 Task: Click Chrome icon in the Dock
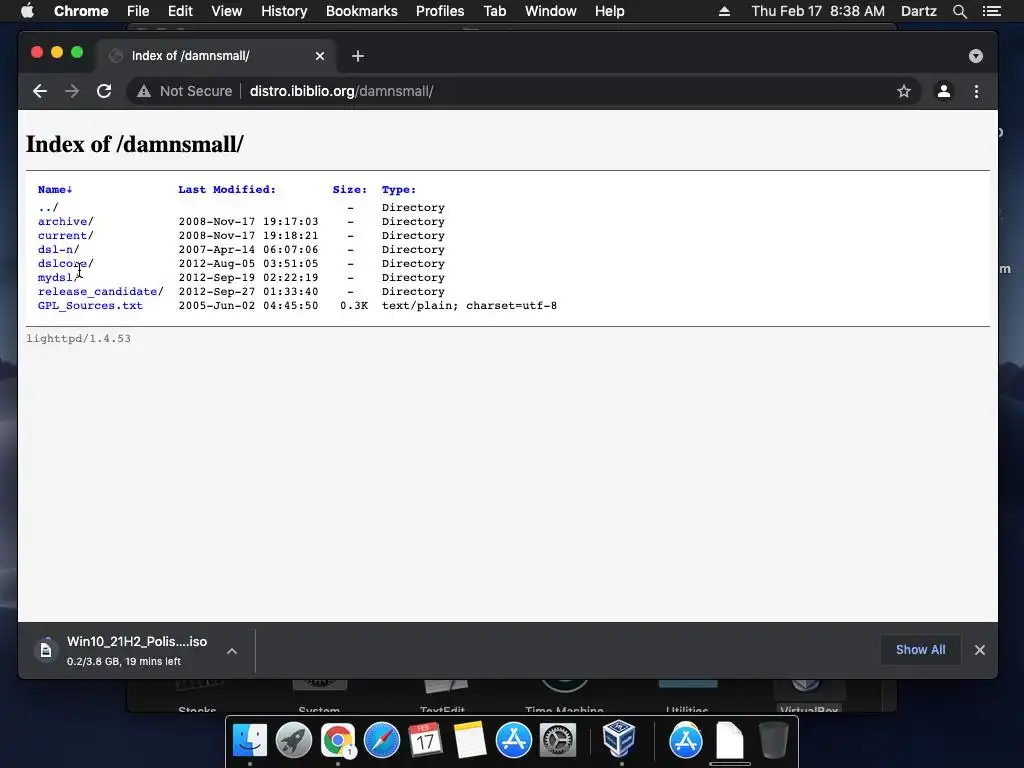pos(338,740)
